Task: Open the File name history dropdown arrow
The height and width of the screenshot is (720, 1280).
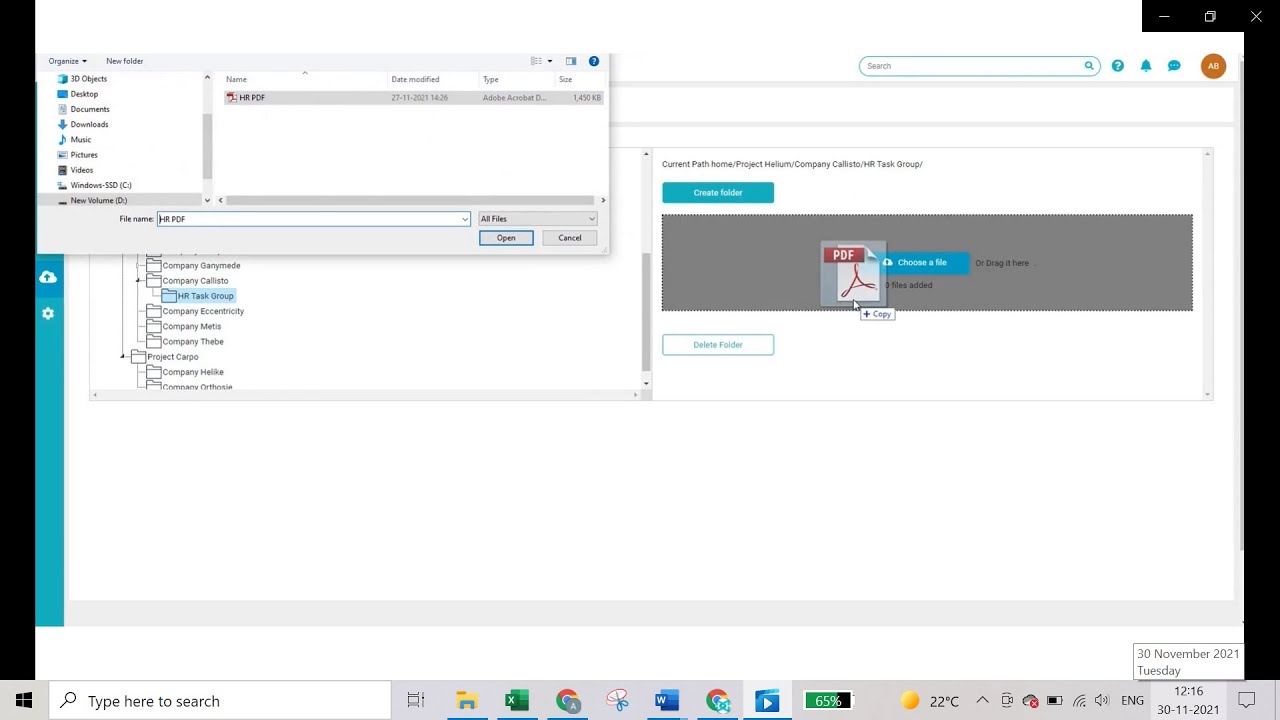Action: (465, 219)
